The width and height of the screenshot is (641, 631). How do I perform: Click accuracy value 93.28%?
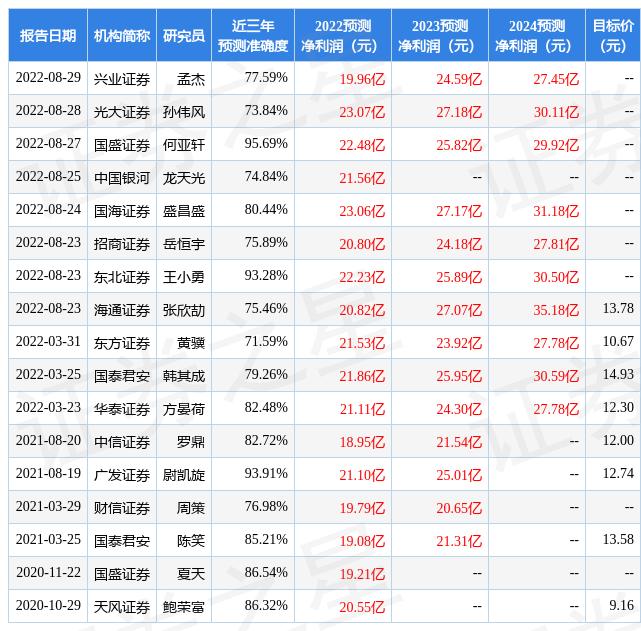coord(266,275)
